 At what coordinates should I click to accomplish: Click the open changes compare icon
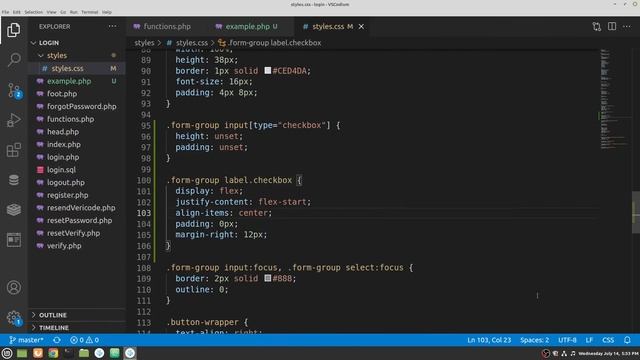[x=596, y=27]
